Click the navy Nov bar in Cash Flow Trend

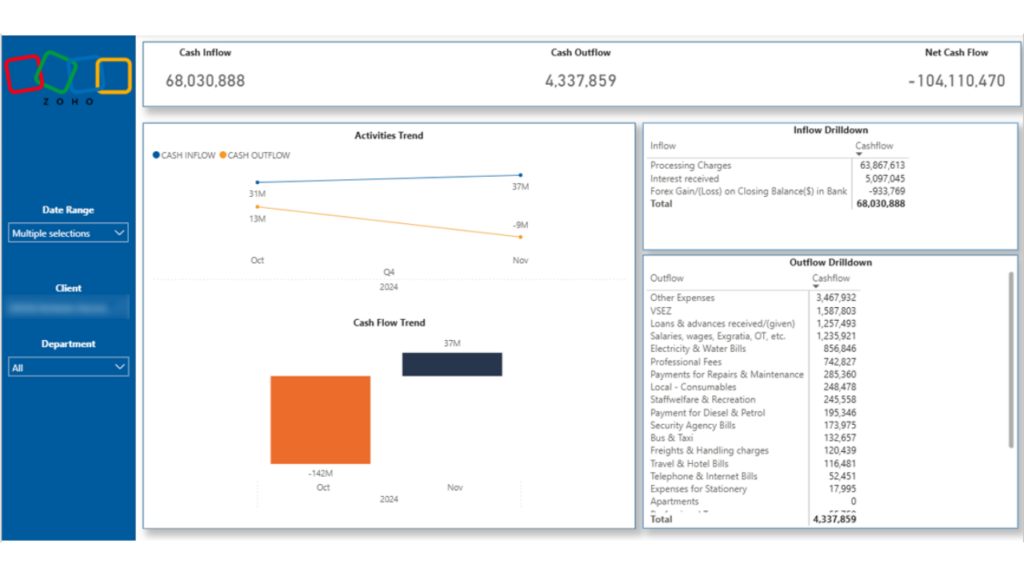click(452, 364)
